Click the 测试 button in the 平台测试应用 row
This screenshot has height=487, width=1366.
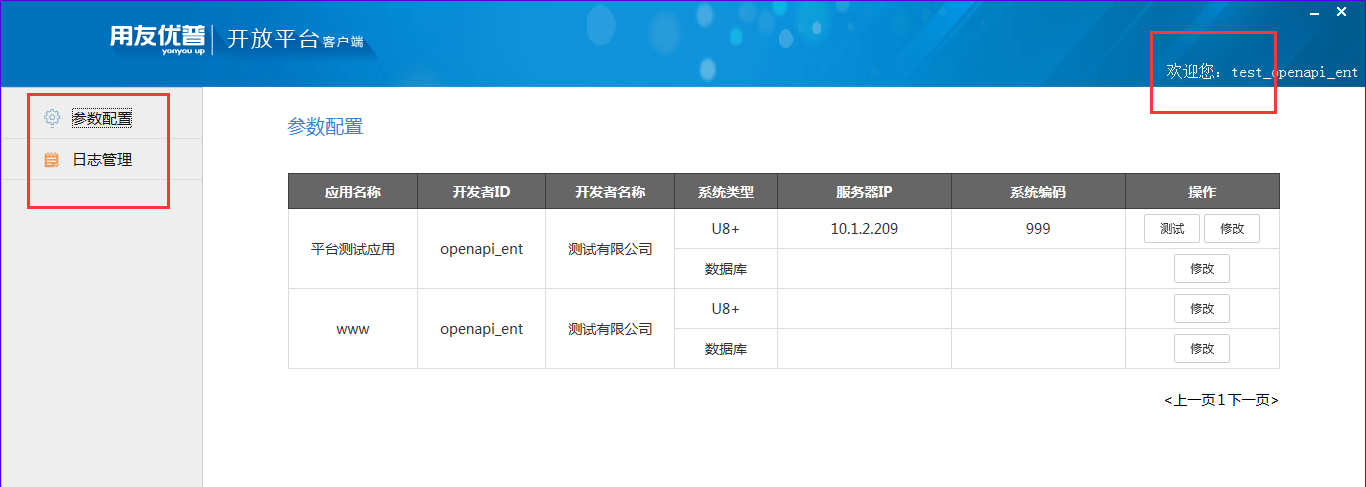coord(1172,229)
